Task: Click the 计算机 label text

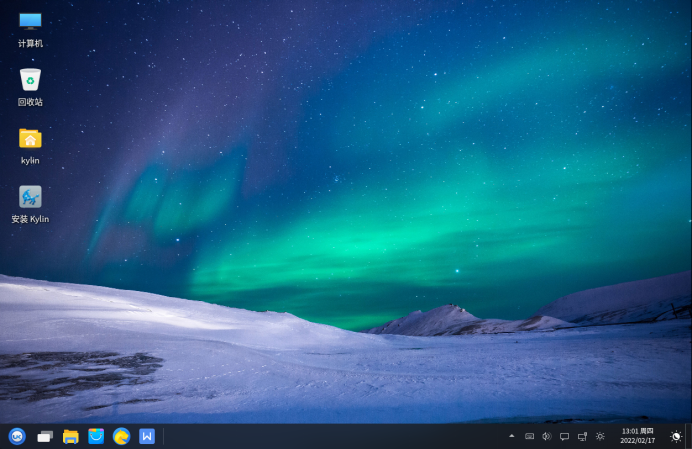Action: 30,43
